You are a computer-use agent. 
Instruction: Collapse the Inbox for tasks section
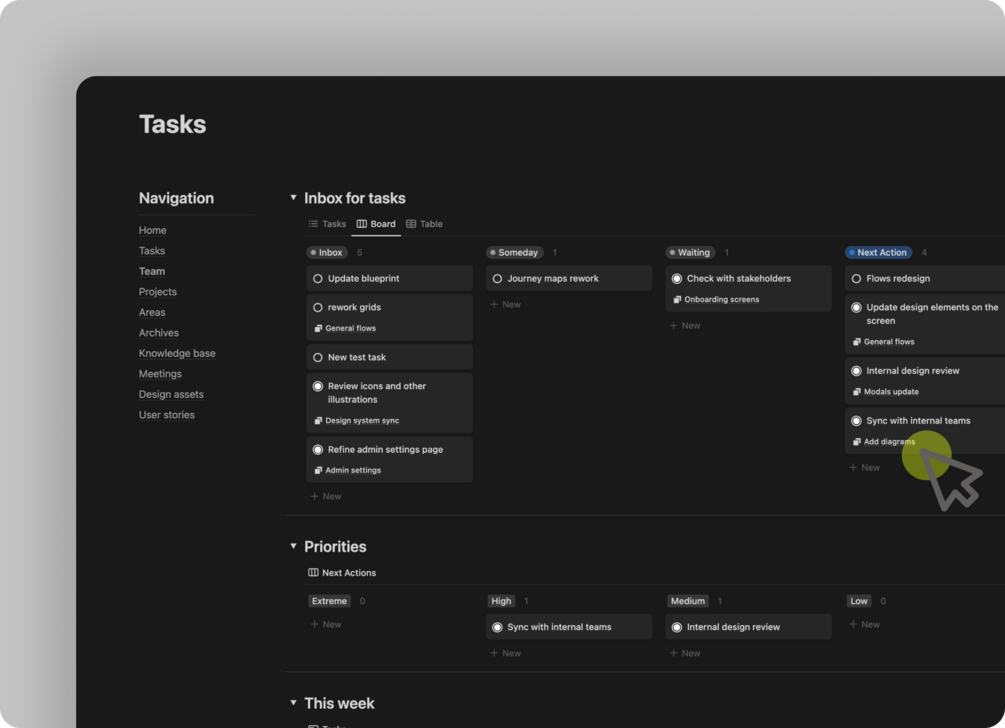coord(293,197)
